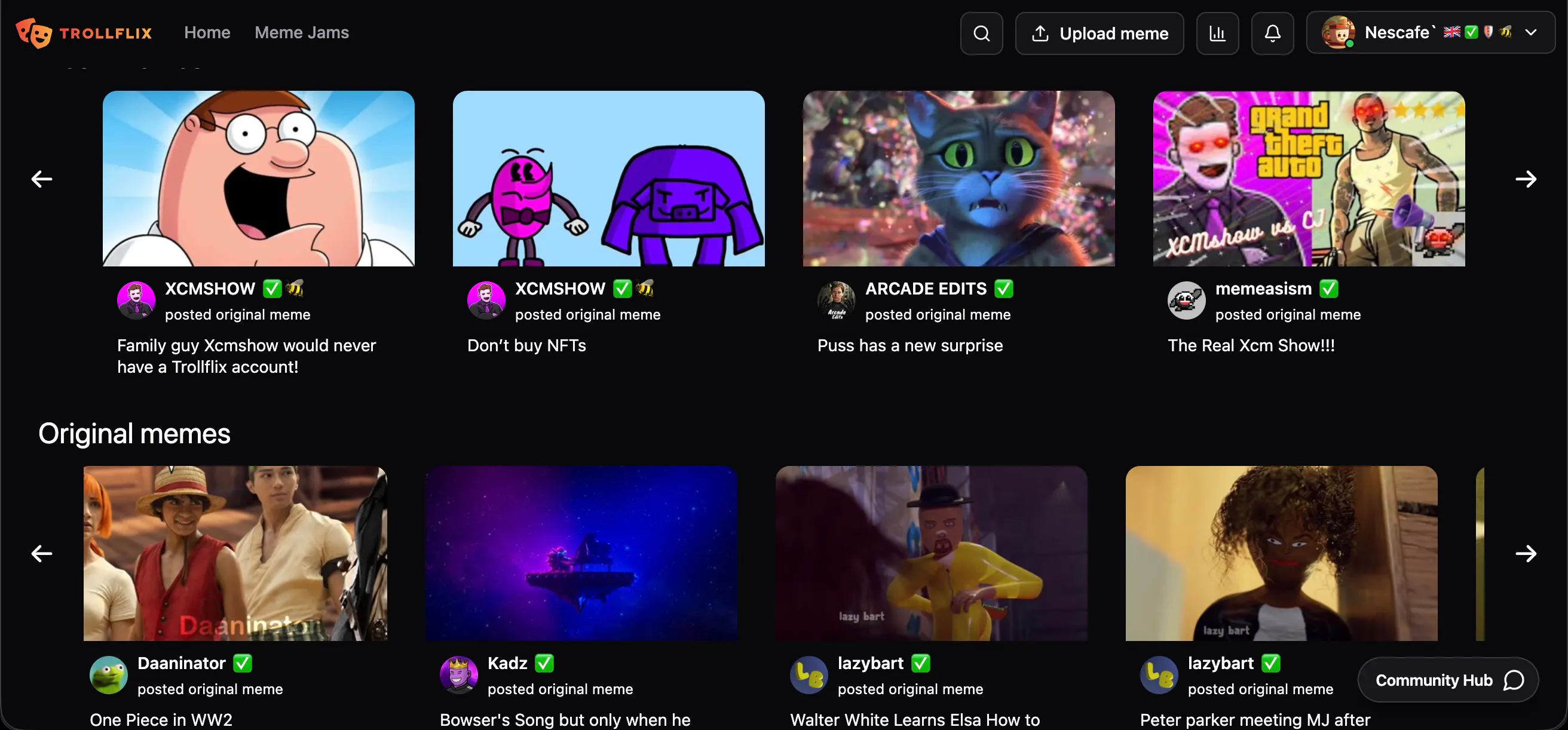1568x730 pixels.
Task: Click XCMSHOW avatar on Family guy post
Action: [x=136, y=300]
